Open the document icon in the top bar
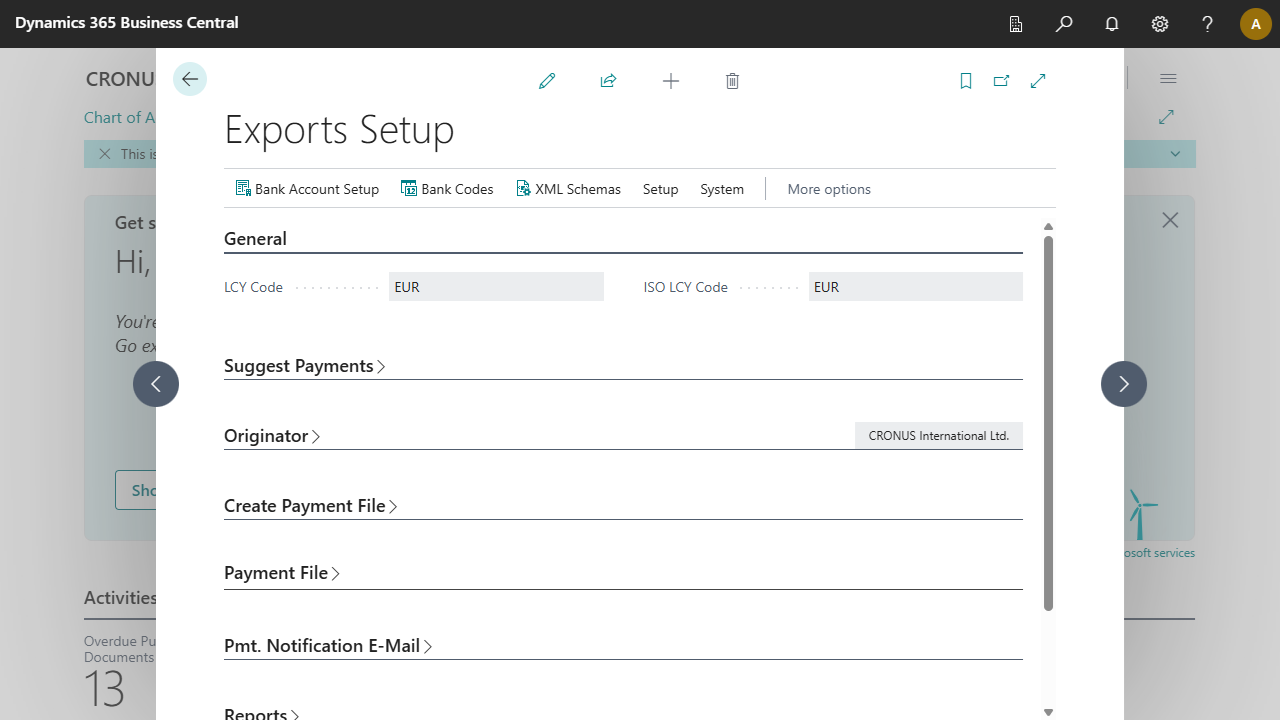Viewport: 1280px width, 720px height. [1016, 24]
